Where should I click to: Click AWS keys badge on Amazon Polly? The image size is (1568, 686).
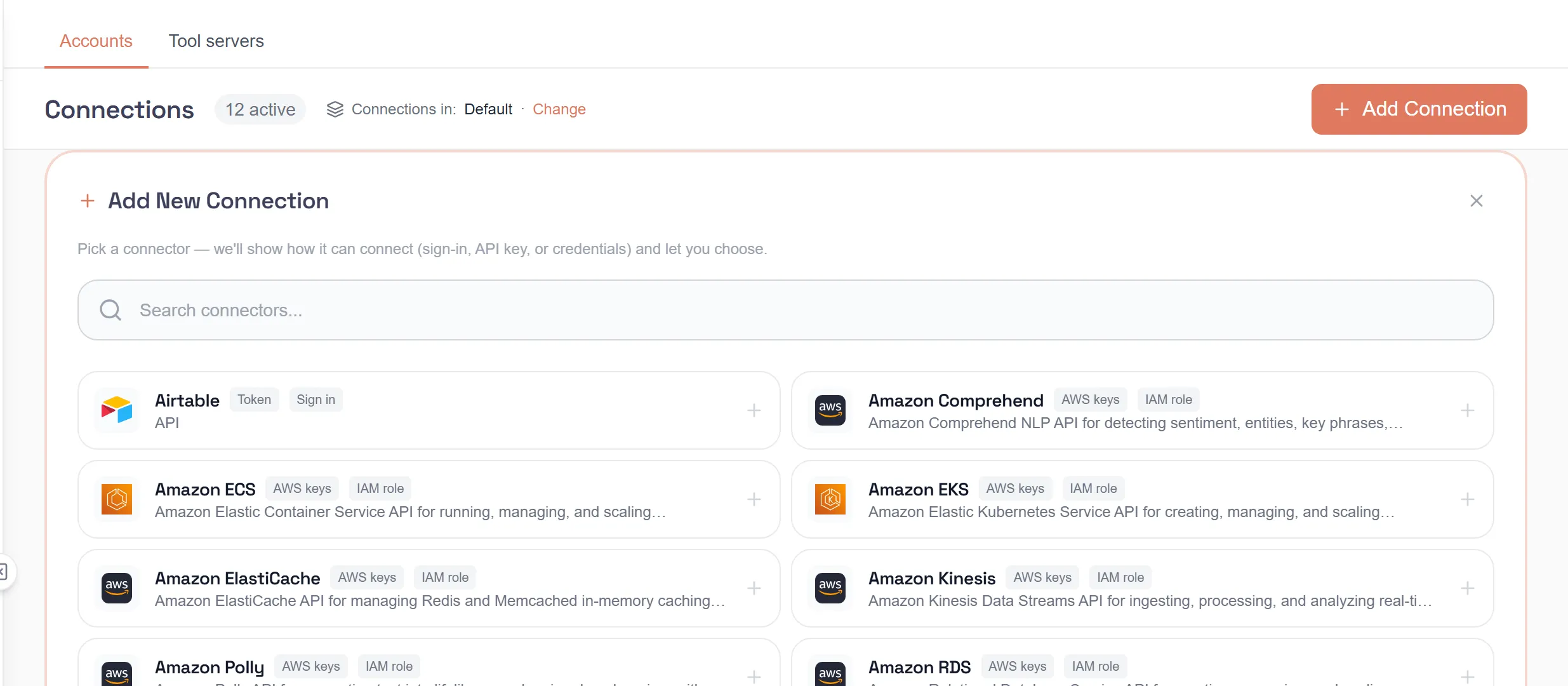[x=311, y=666]
